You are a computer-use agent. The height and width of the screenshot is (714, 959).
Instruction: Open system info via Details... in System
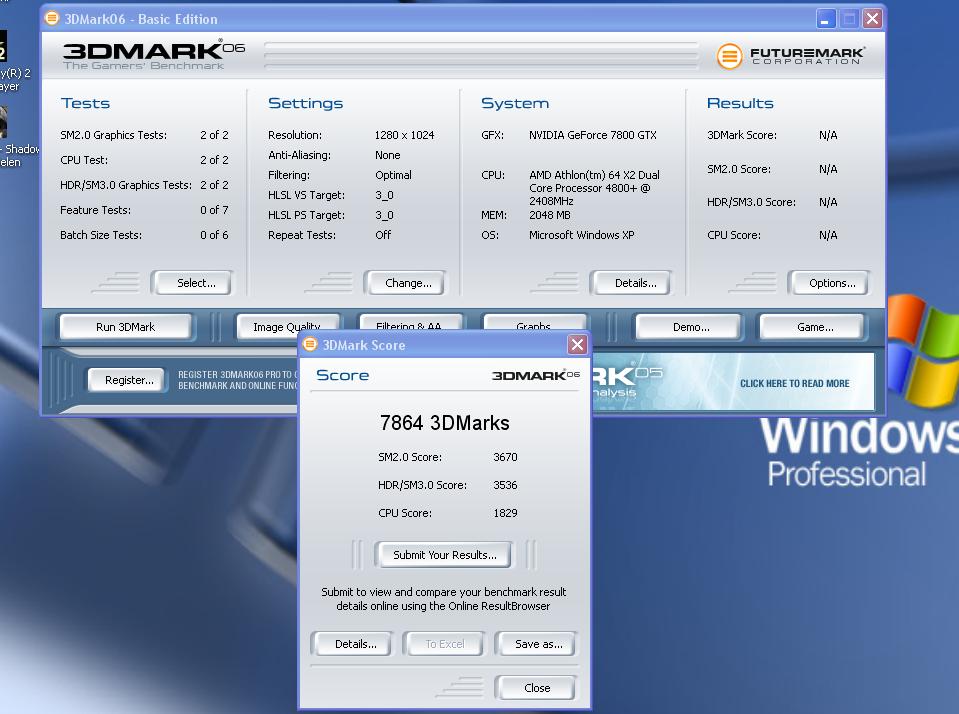[x=631, y=283]
